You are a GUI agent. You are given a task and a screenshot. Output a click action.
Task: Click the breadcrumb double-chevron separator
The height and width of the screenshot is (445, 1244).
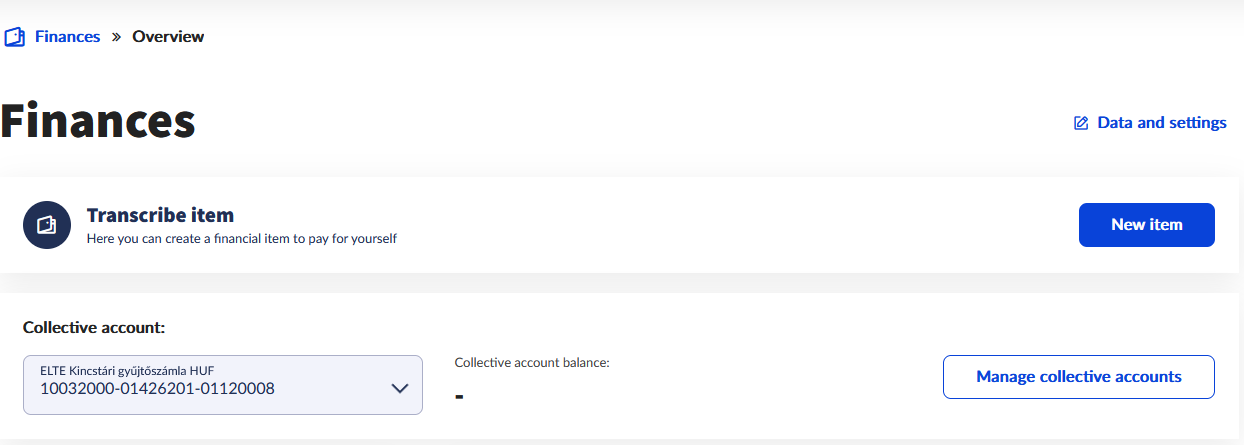(x=116, y=37)
